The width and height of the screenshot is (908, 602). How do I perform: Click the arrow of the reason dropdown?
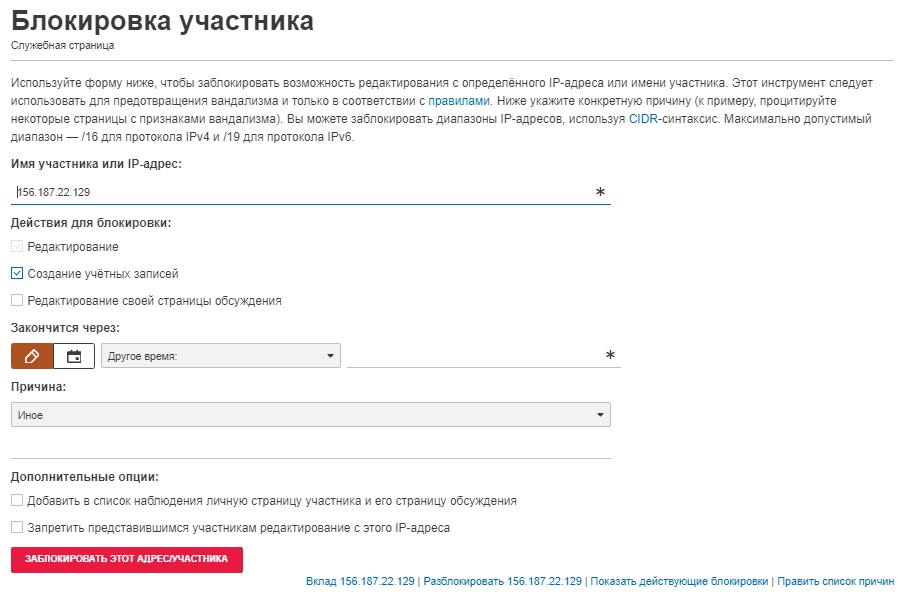(x=600, y=414)
